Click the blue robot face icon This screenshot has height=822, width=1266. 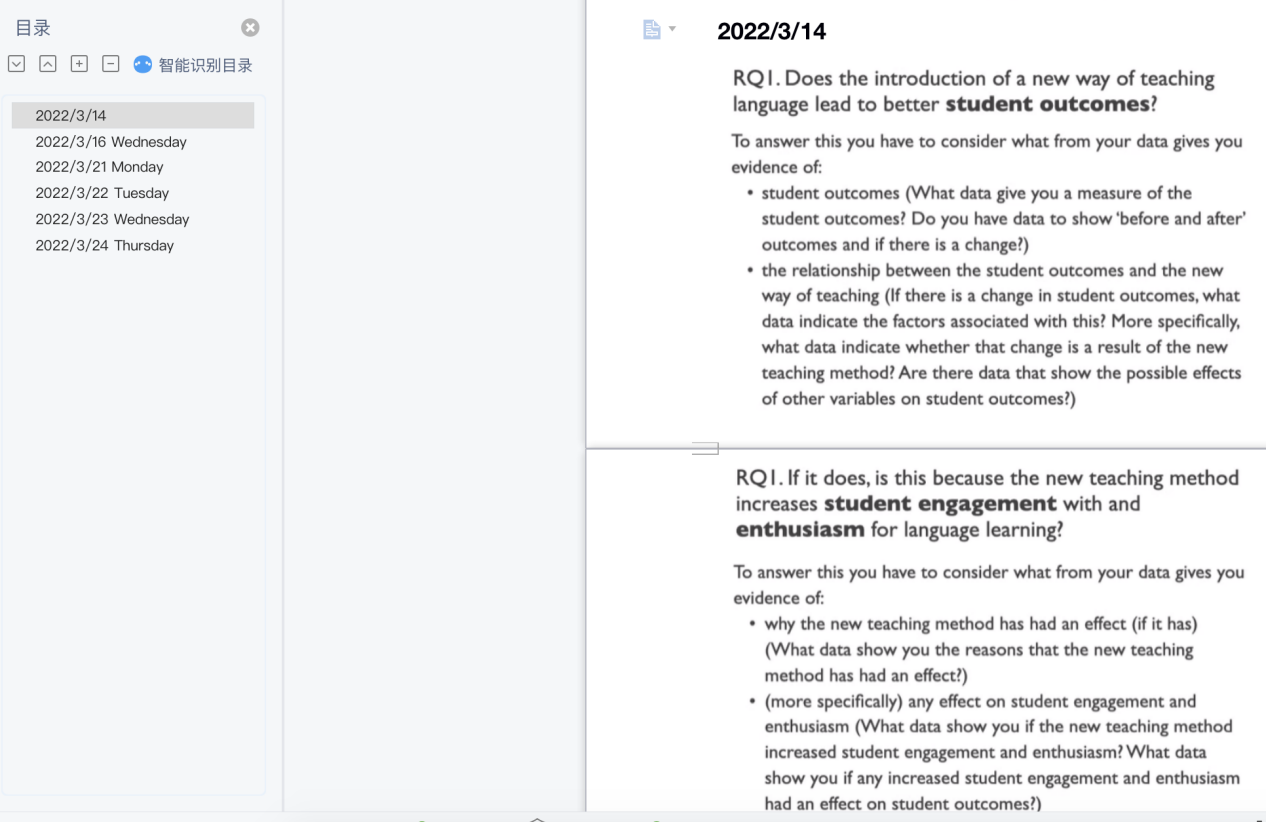coord(143,65)
